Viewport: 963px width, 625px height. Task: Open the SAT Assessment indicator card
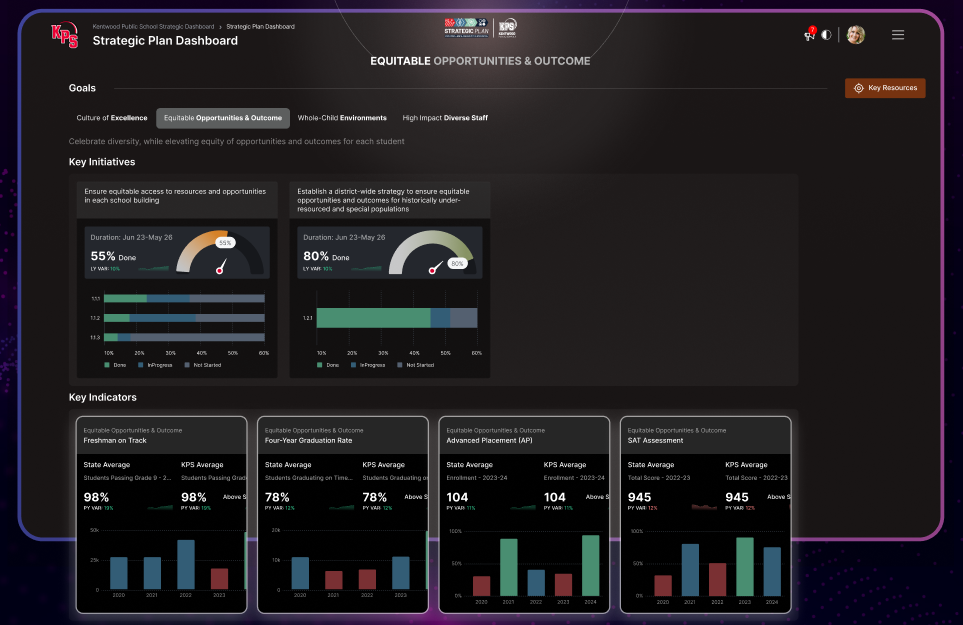point(705,435)
